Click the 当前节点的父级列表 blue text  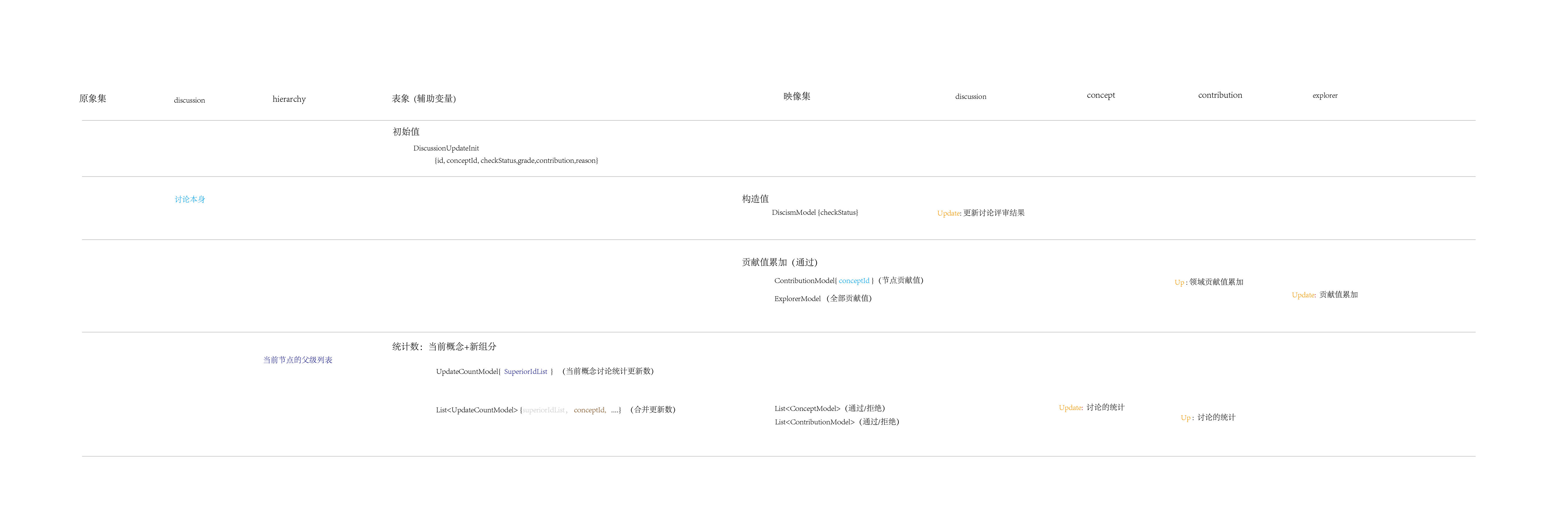(x=298, y=360)
